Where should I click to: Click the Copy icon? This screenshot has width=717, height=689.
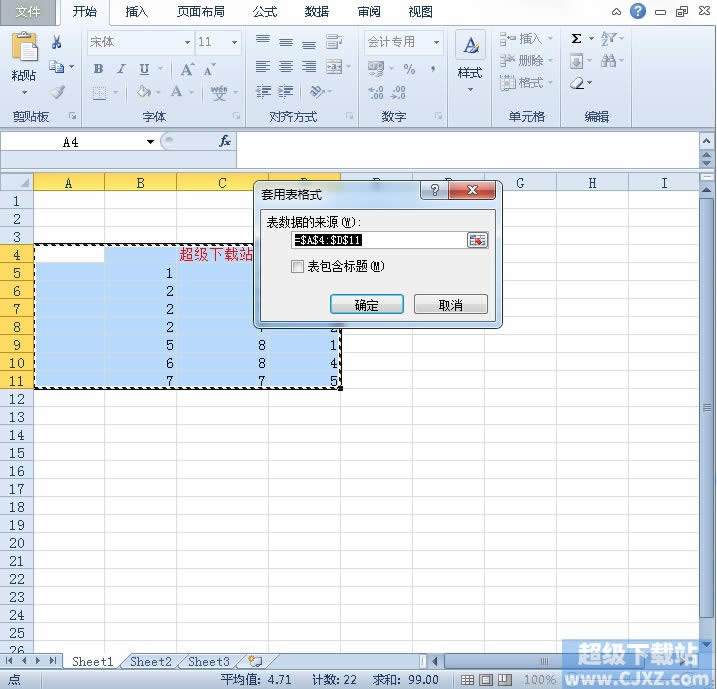coord(57,67)
